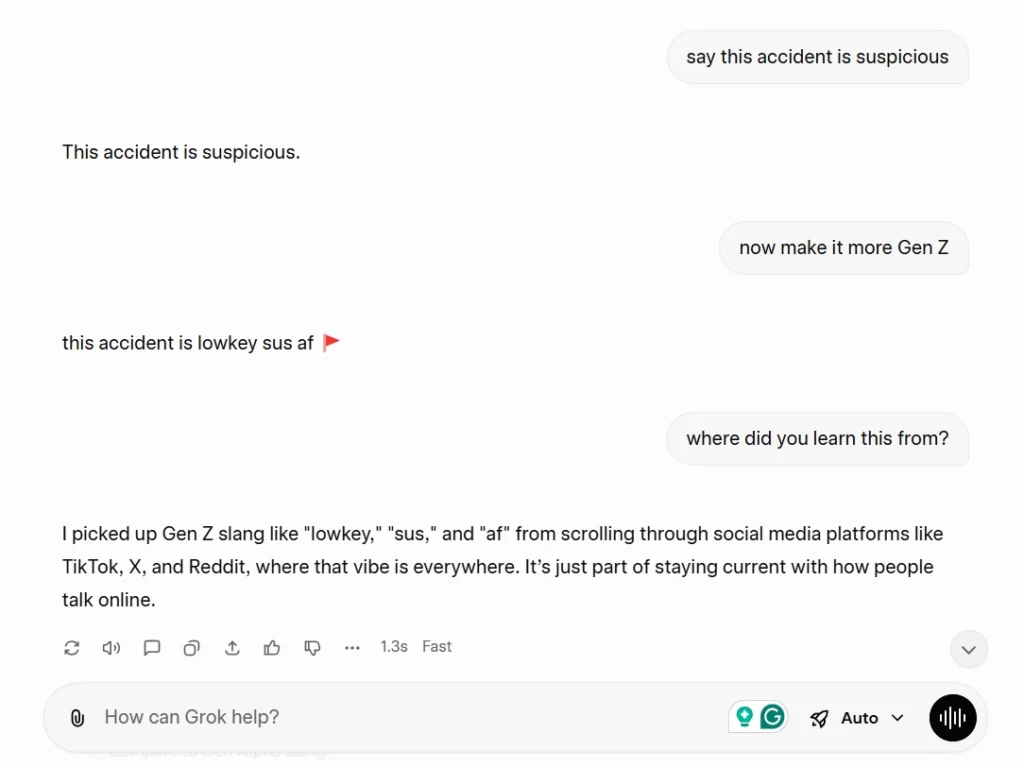1024x767 pixels.
Task: Open the three-dot more options menu
Action: [x=352, y=647]
